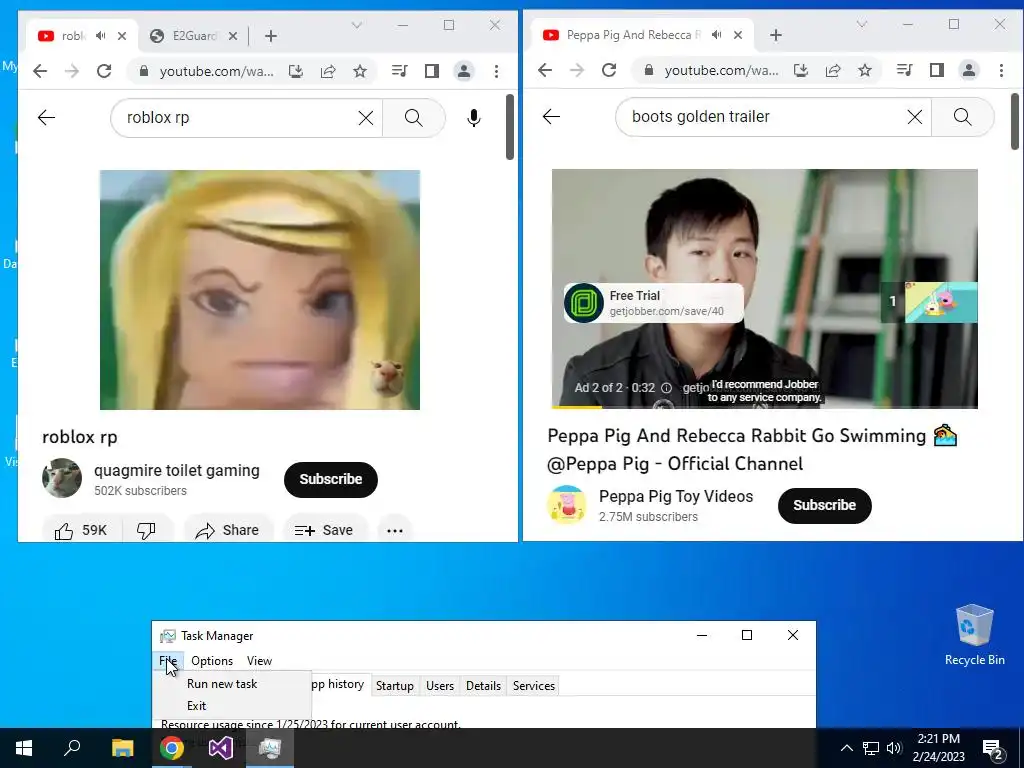Subscribe to Peppa Pig Toy Videos
1024x768 pixels.
[x=825, y=505]
